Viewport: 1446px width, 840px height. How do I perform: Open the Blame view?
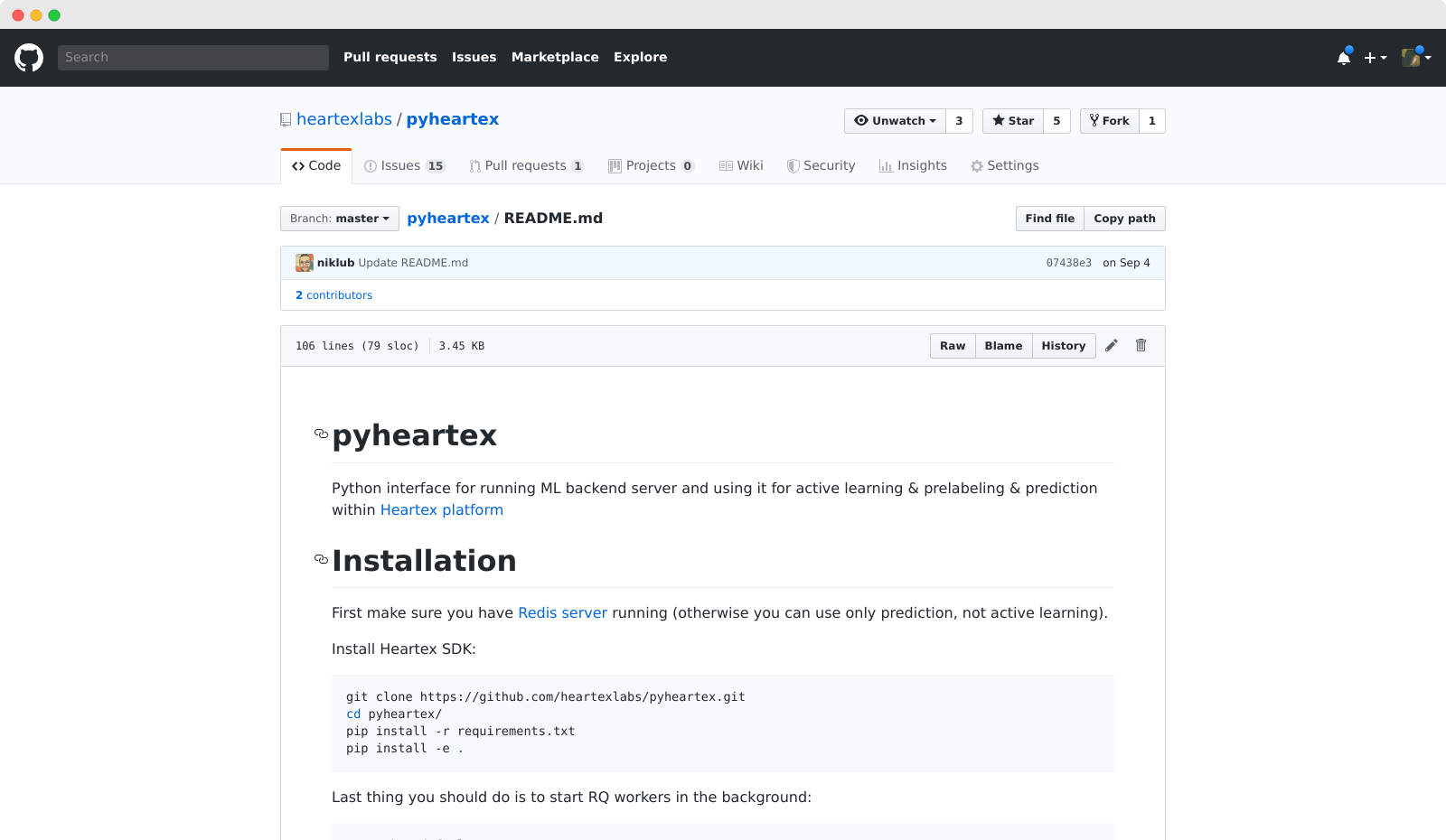click(1004, 346)
